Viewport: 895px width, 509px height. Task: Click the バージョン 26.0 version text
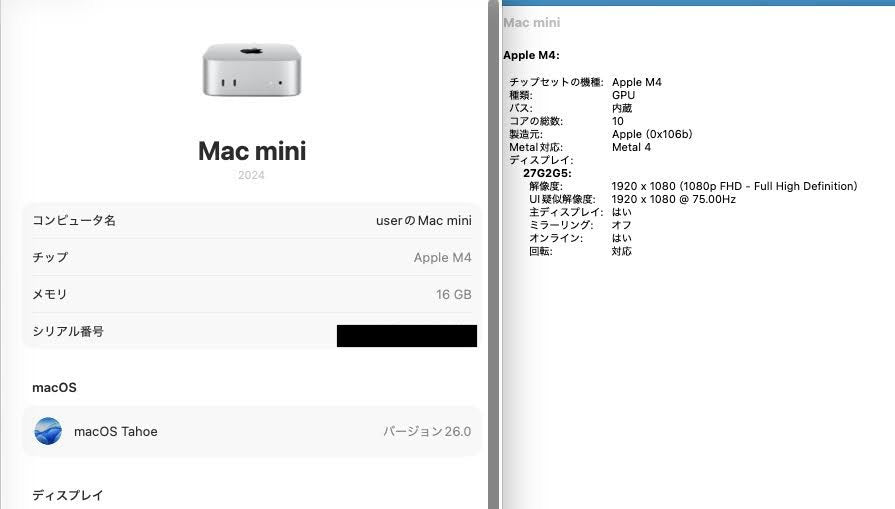tap(426, 432)
